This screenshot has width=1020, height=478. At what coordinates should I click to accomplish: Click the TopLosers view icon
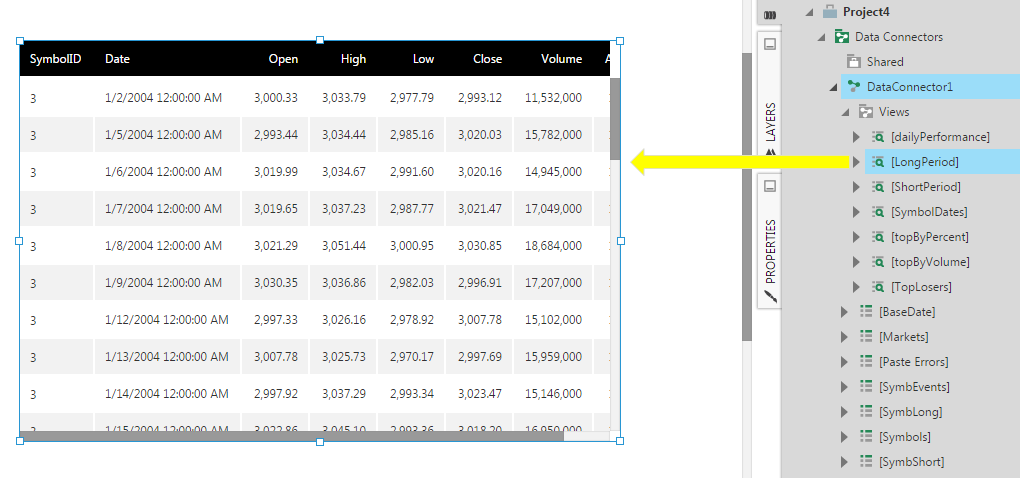(x=878, y=287)
